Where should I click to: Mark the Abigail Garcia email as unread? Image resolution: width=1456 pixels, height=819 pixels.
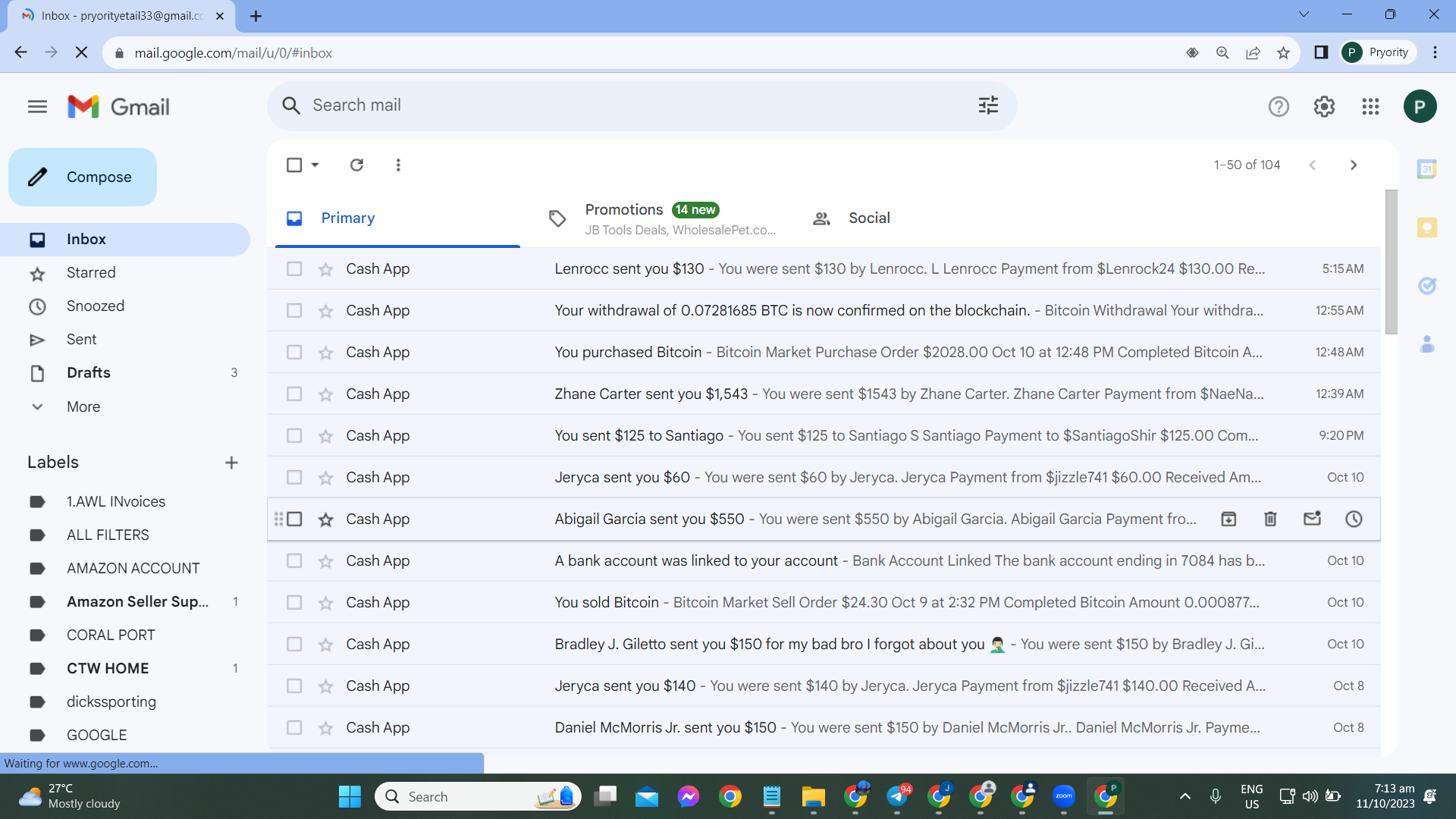(x=1312, y=519)
